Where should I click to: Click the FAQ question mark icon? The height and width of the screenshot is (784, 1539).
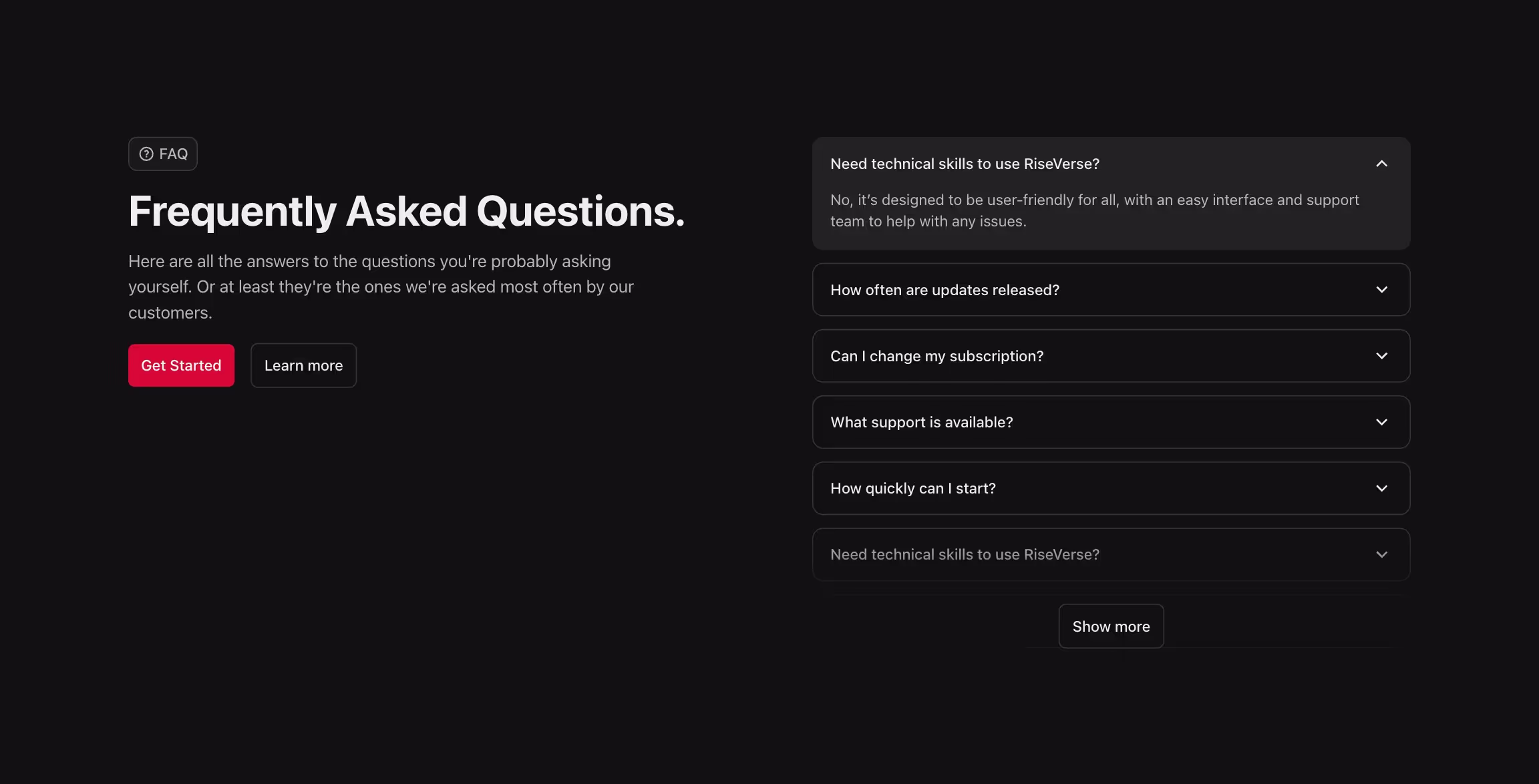pyautogui.click(x=146, y=154)
